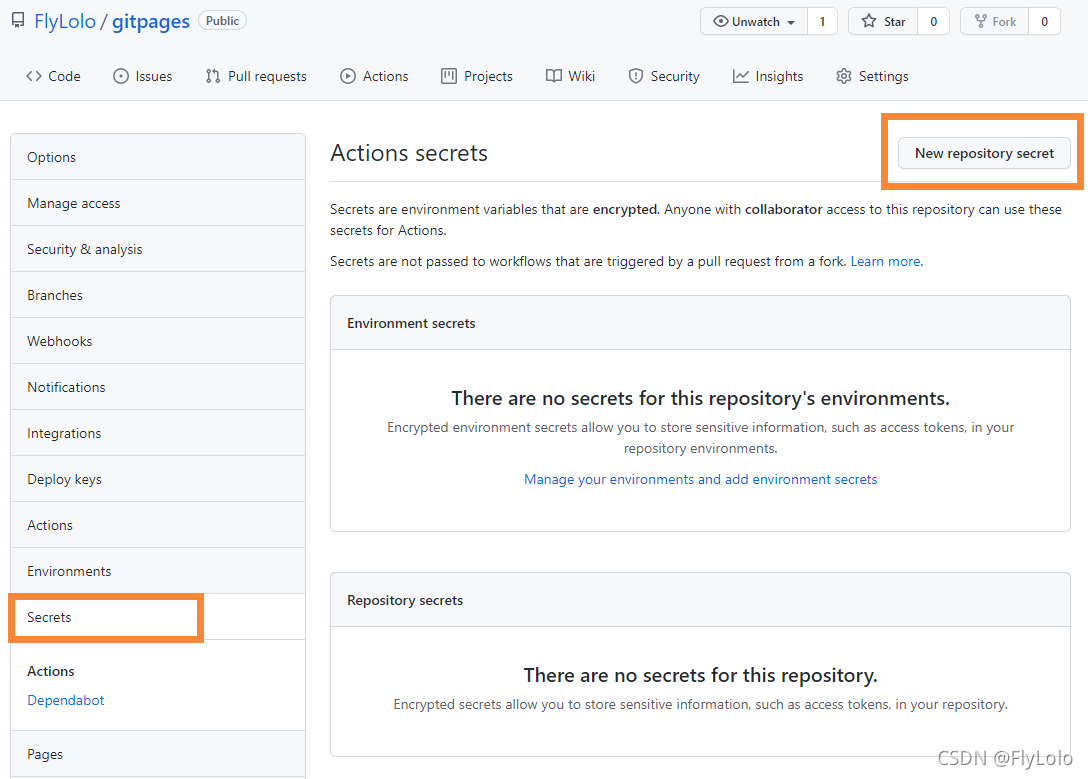1088x779 pixels.
Task: Open Environments settings
Action: (158, 571)
